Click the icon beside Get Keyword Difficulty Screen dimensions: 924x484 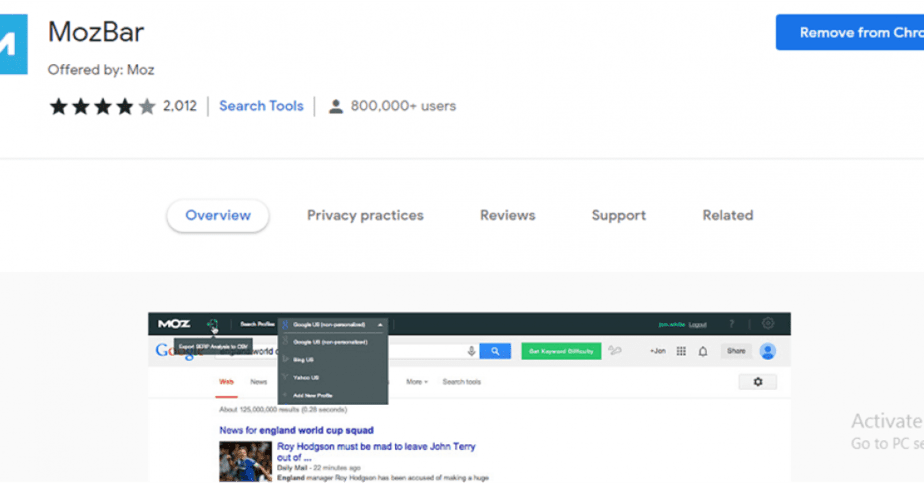(x=615, y=351)
